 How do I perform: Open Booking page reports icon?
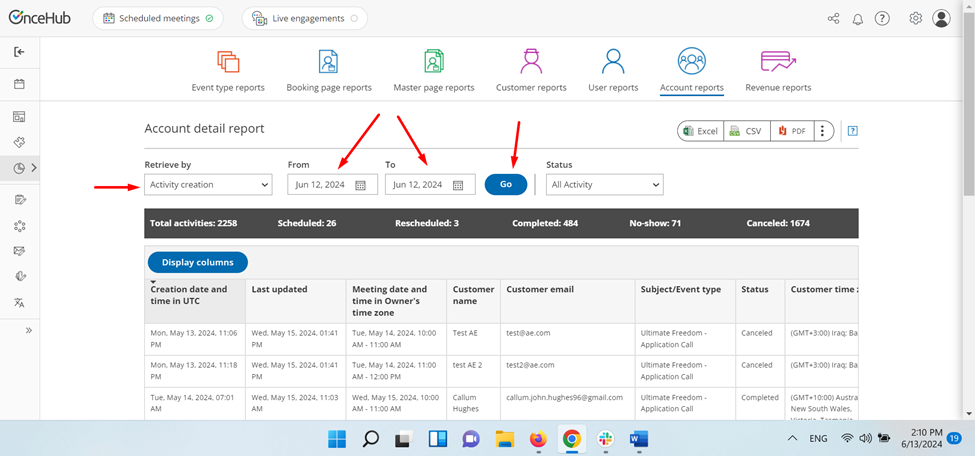pyautogui.click(x=328, y=62)
